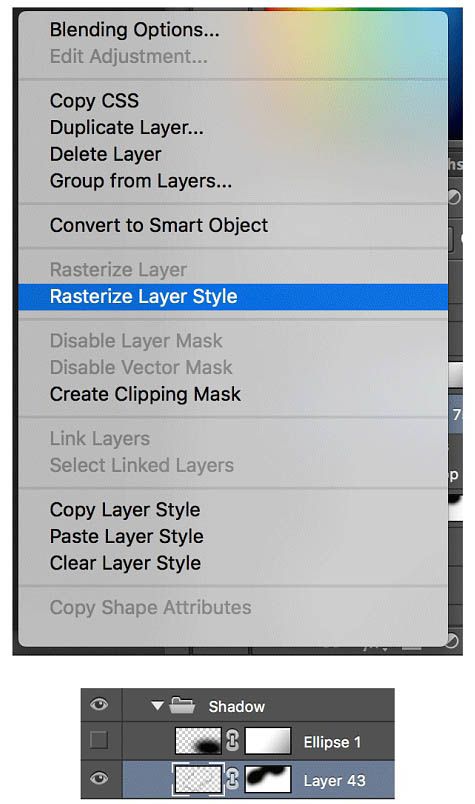The height and width of the screenshot is (804, 475).
Task: Click the Shadow group folder icon
Action: pos(182,706)
